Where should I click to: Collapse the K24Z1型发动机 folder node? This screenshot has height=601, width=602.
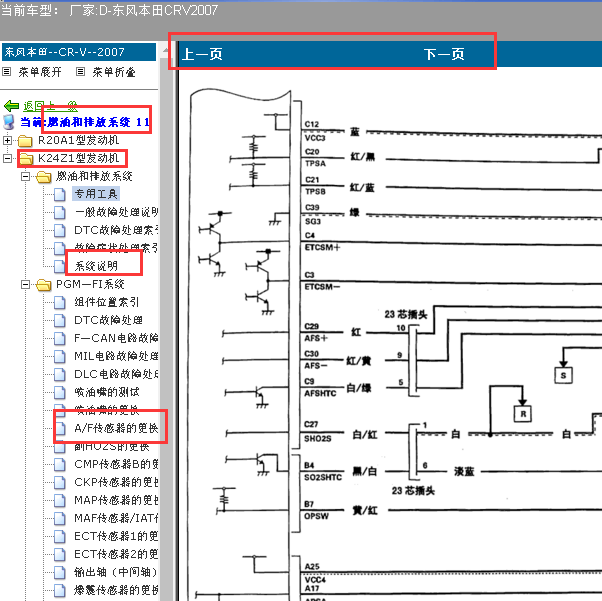coord(7,158)
